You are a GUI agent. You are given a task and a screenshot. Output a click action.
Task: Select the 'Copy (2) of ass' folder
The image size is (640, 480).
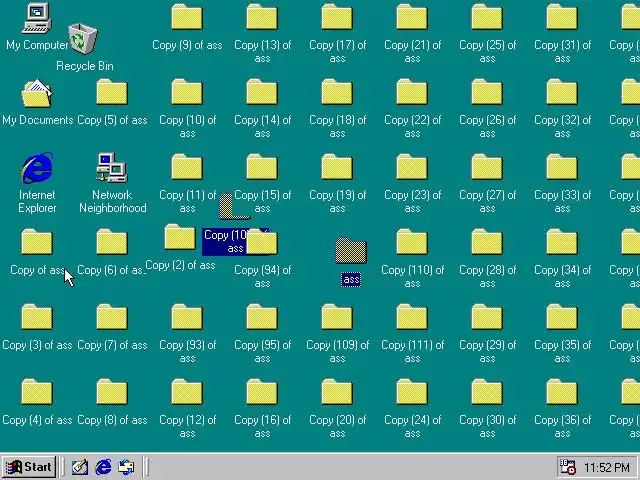pos(180,238)
